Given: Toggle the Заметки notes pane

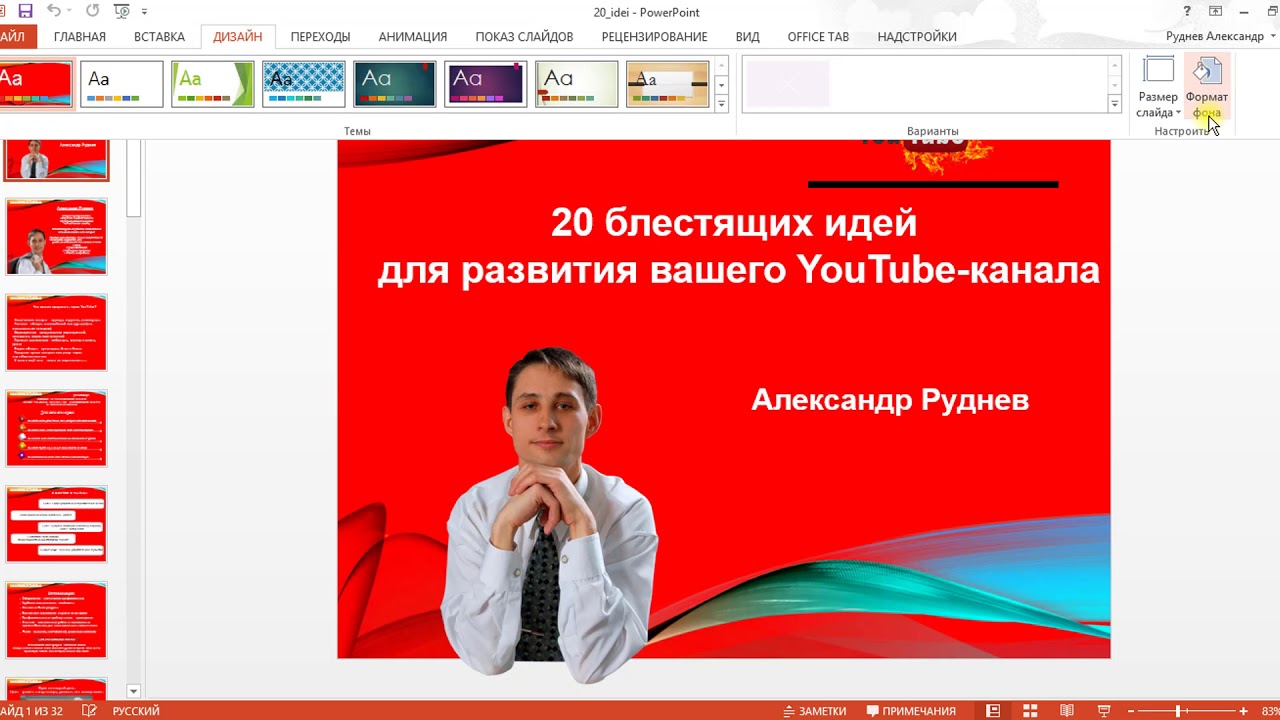Looking at the screenshot, I should (x=814, y=711).
